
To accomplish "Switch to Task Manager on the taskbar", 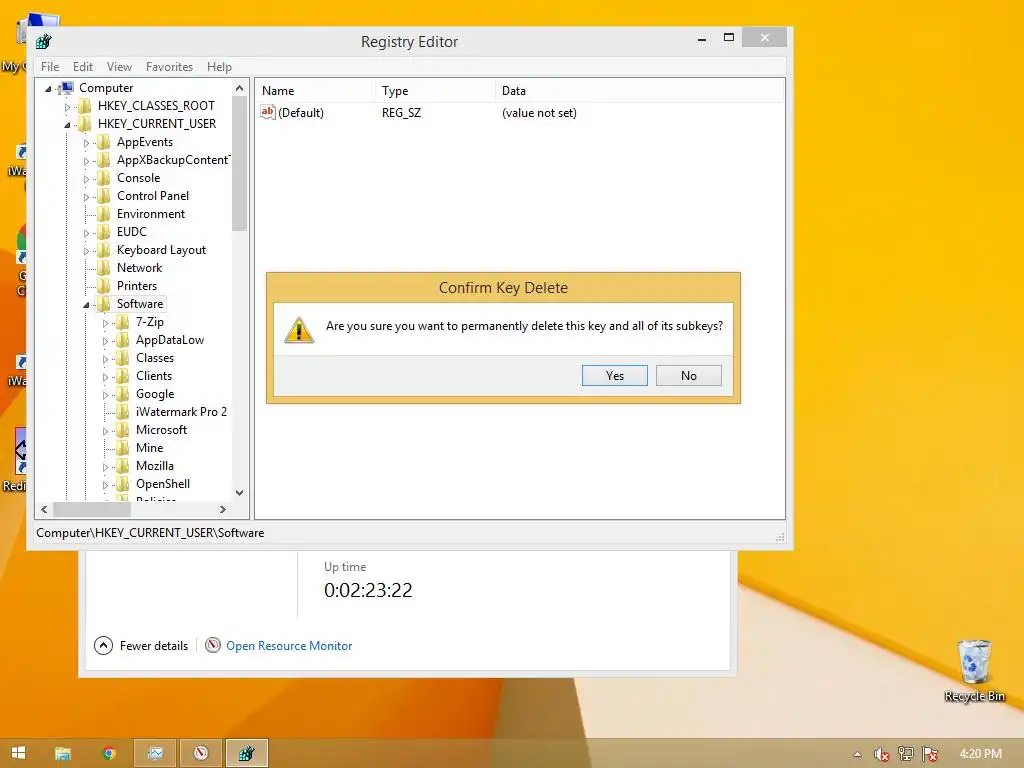I will 155,753.
